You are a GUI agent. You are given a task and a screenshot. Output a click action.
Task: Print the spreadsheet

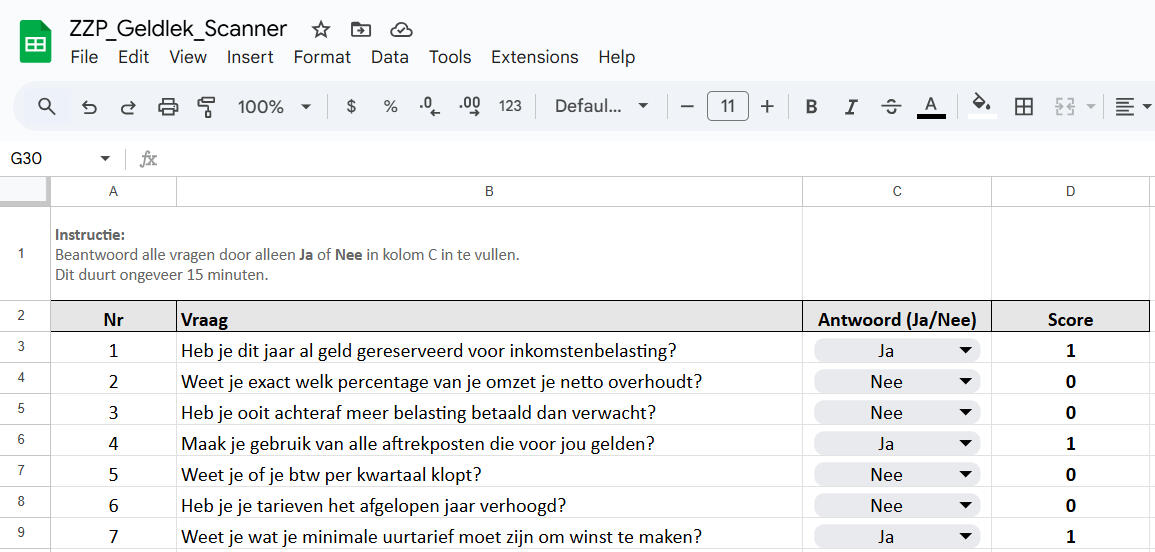168,107
